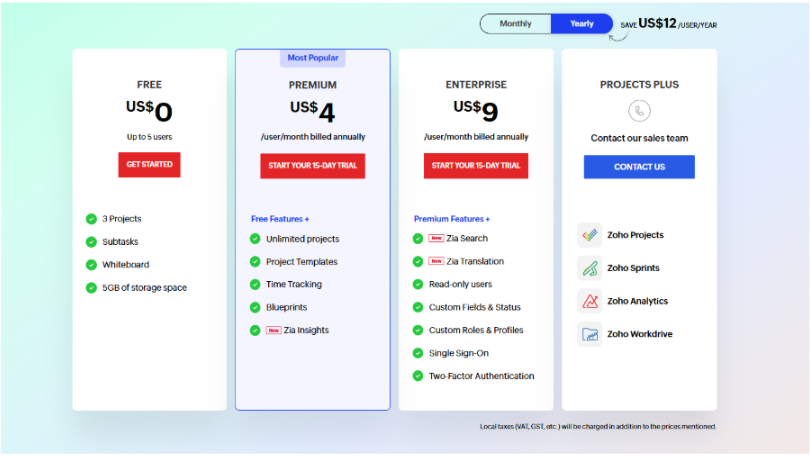Viewport: 810px width, 457px height.
Task: Click the US$9 Enterprise price
Action: click(476, 111)
